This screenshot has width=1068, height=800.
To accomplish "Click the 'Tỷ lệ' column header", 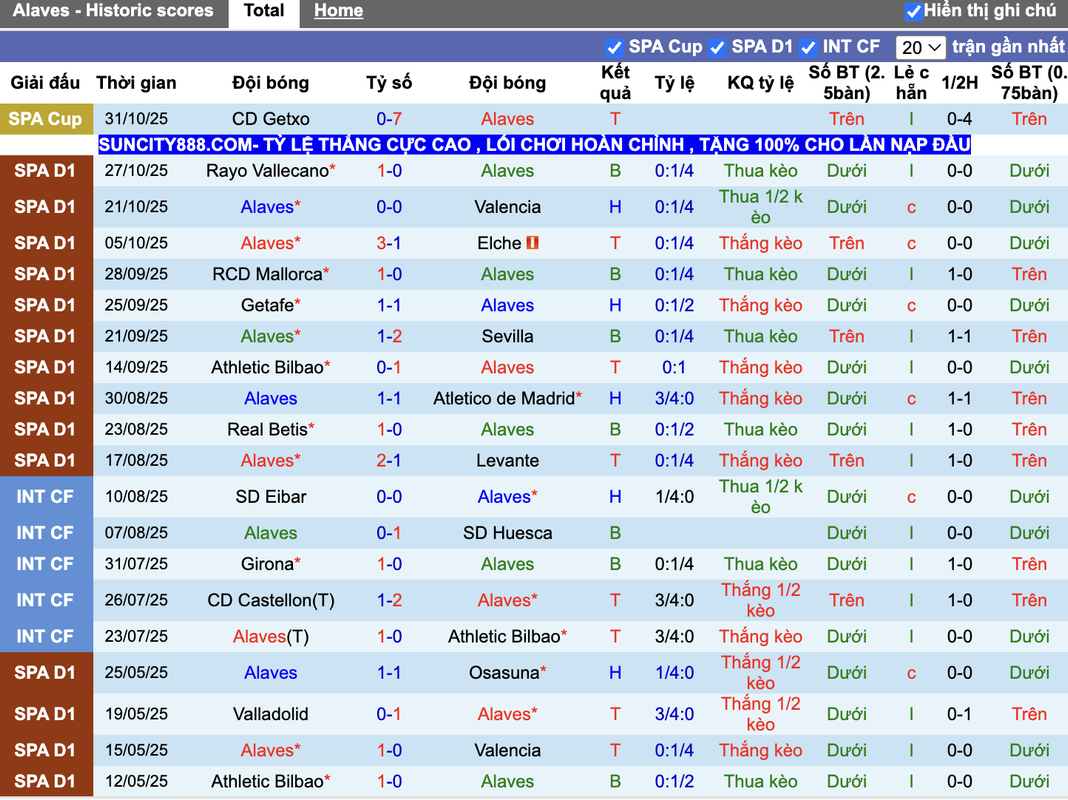I will coord(674,82).
